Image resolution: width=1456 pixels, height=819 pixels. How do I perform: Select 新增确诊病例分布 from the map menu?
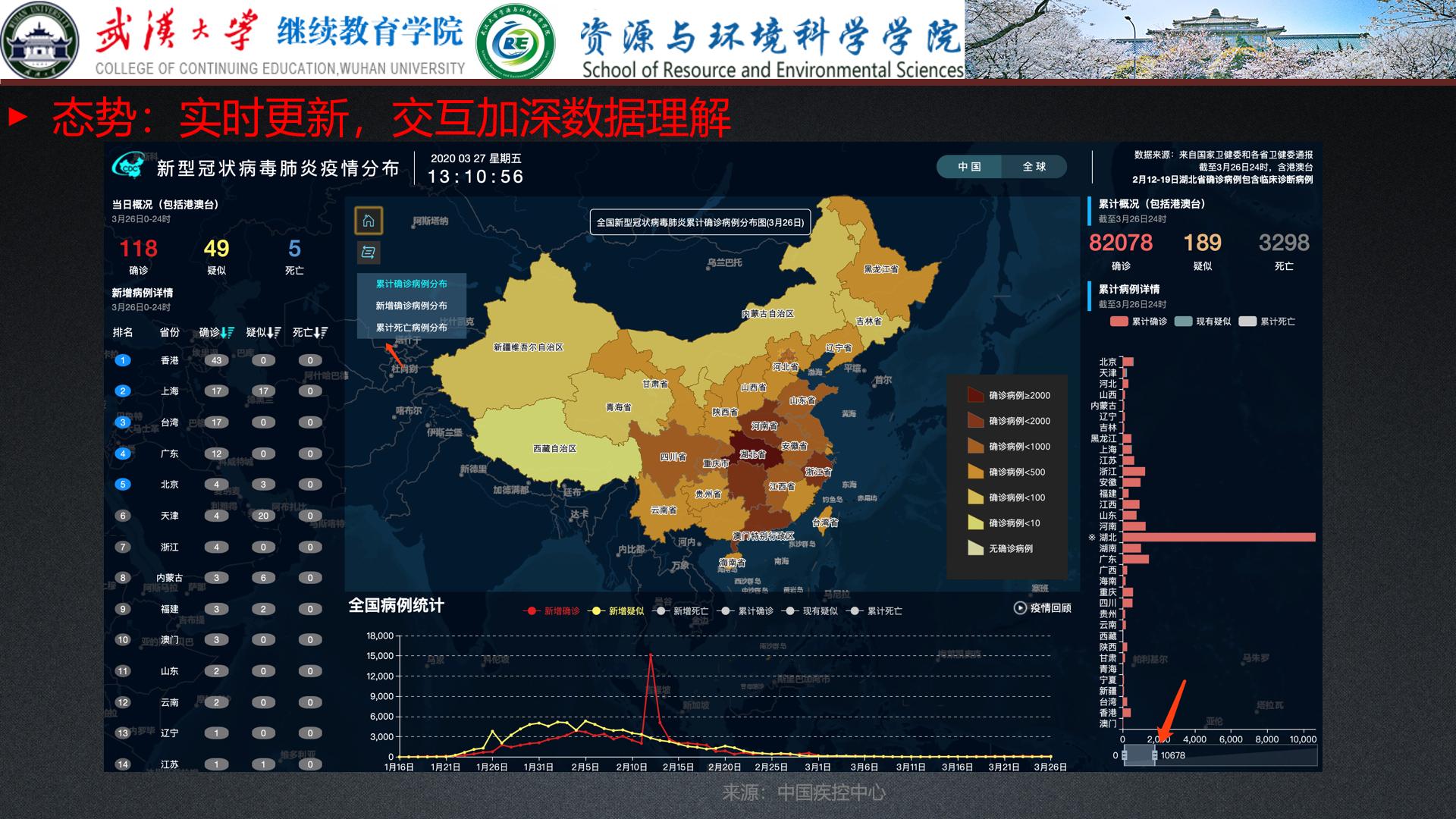click(411, 306)
